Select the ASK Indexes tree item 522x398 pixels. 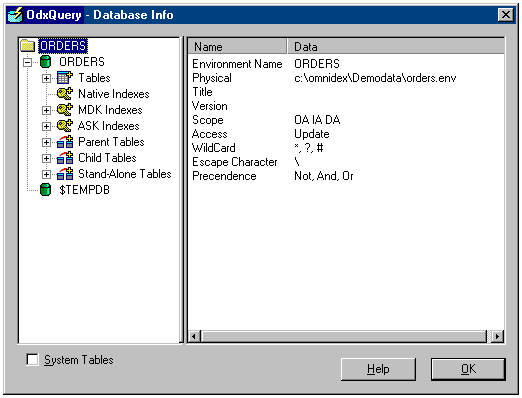click(x=108, y=126)
